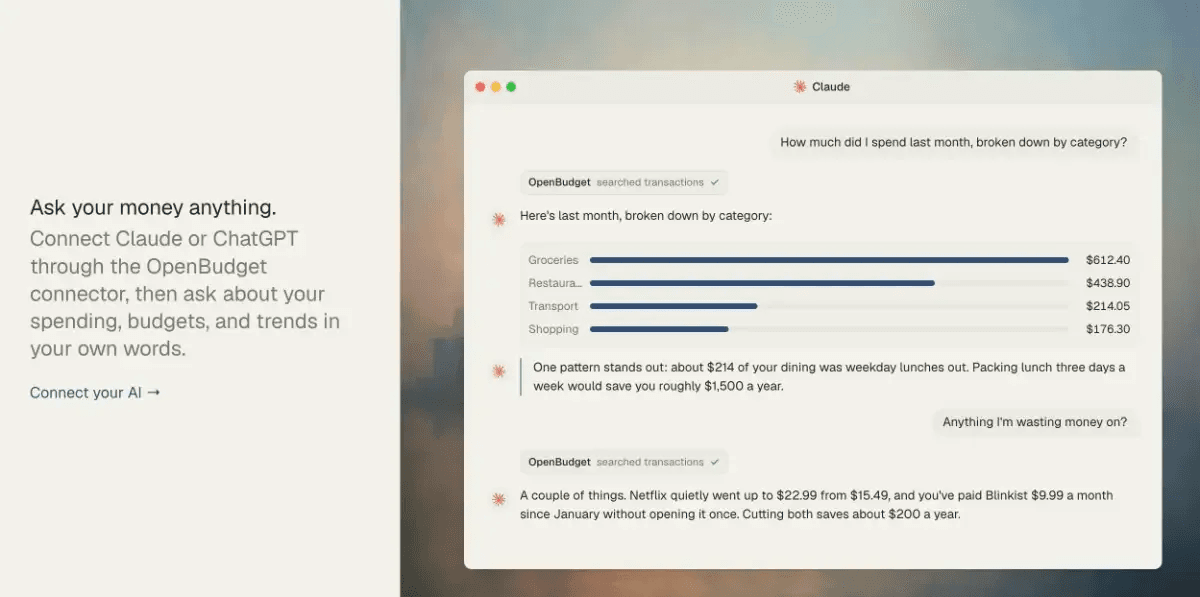Screen dimensions: 1200x597
Task: Click the 'Ask your money anything.' heading
Action: [x=153, y=208]
